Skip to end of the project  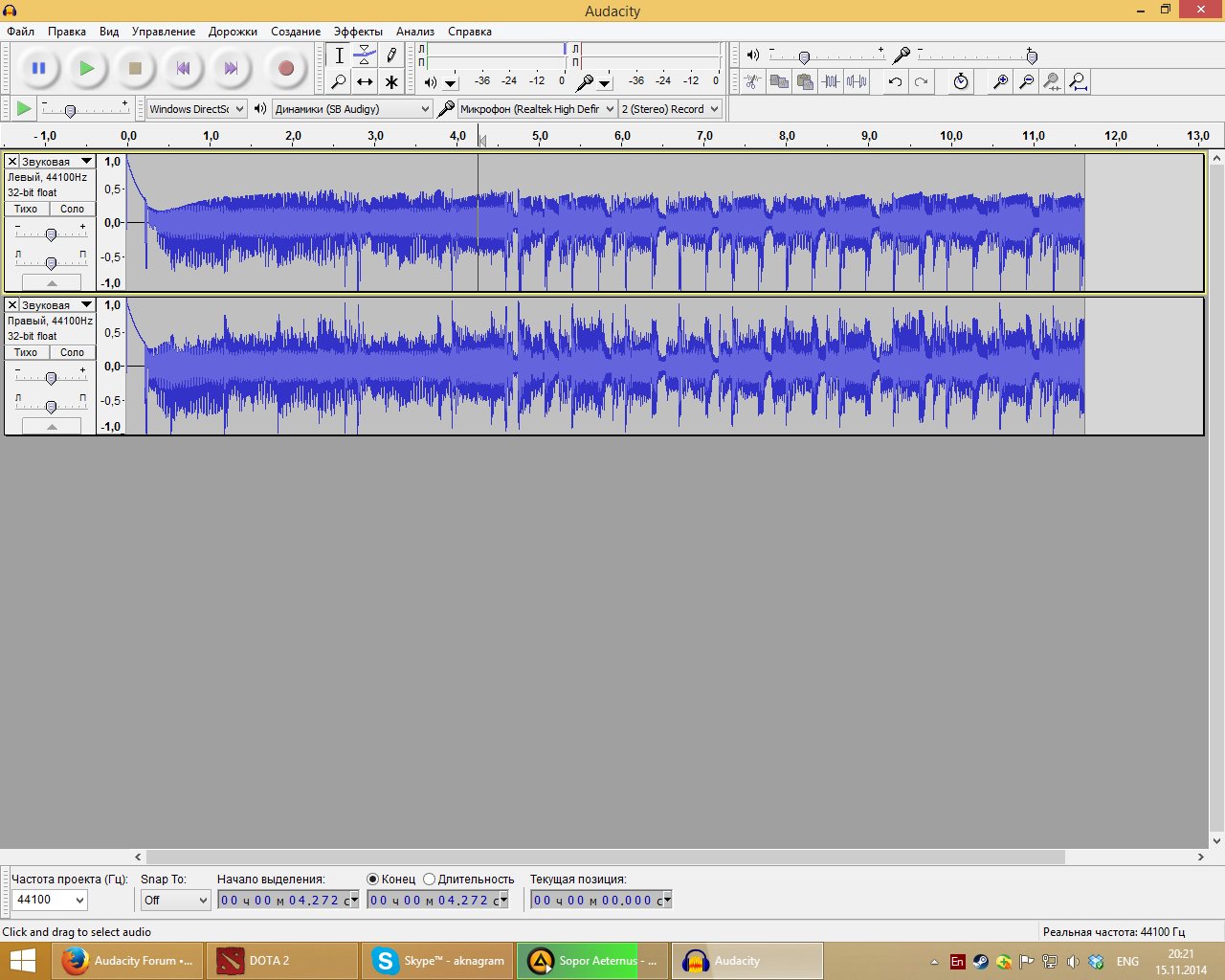[231, 68]
